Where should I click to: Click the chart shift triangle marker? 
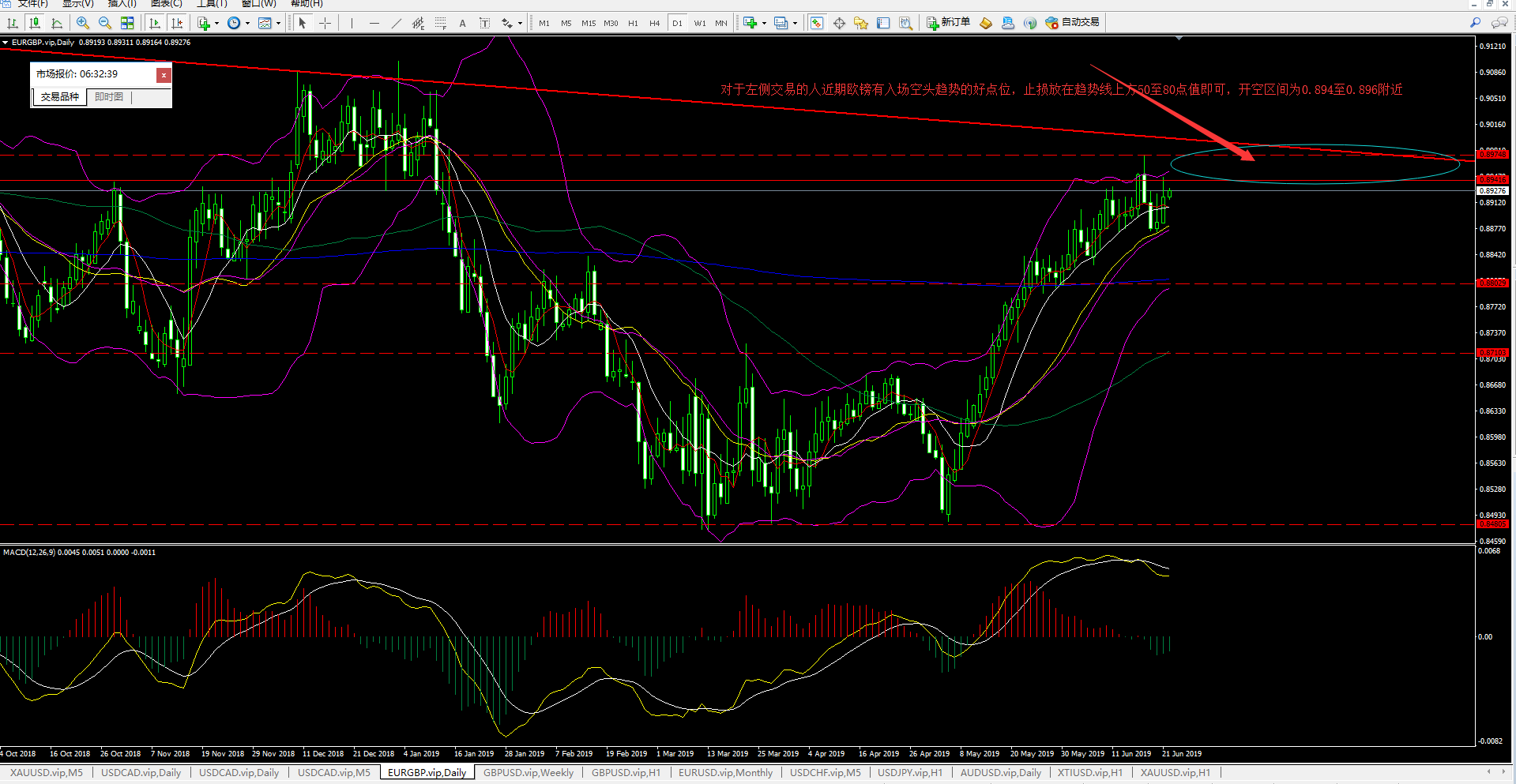pyautogui.click(x=1179, y=38)
